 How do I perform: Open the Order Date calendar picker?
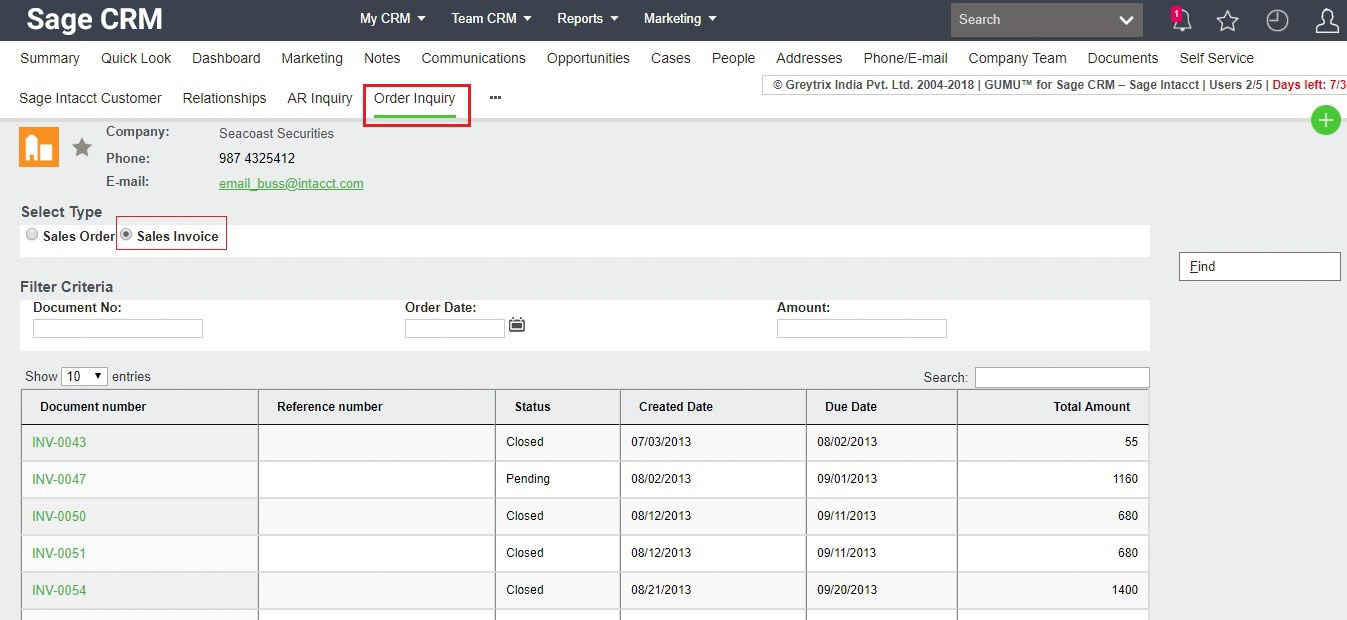tap(517, 325)
